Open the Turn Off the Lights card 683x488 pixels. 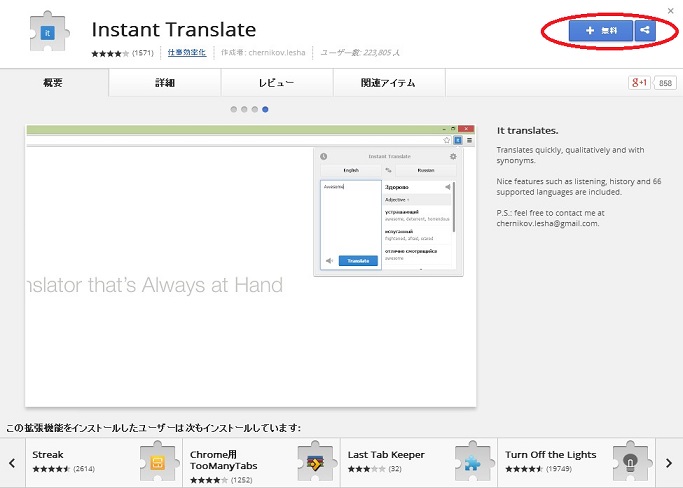(x=576, y=463)
